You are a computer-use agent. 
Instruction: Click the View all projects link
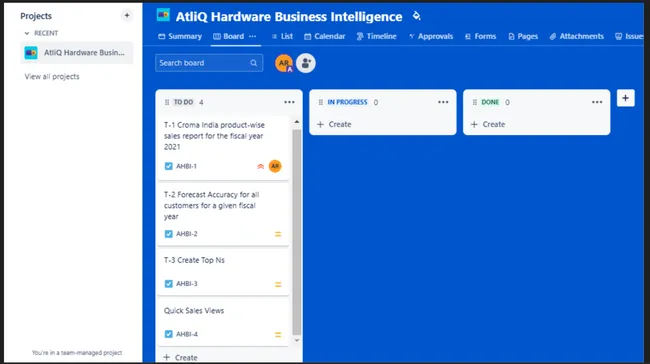(52, 77)
